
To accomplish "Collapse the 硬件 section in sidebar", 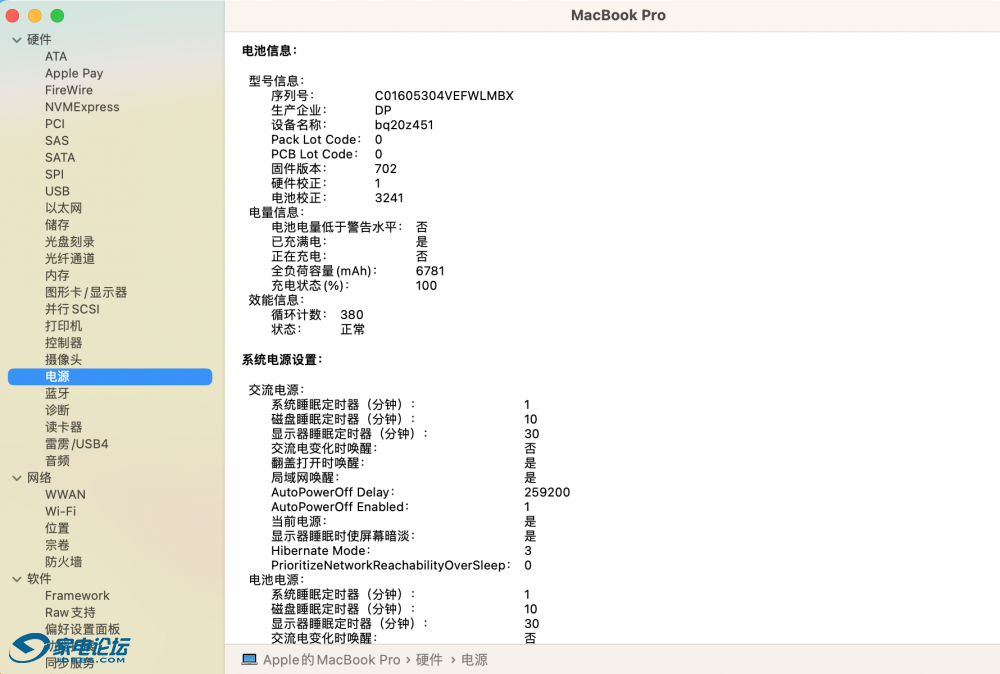I will 17,40.
